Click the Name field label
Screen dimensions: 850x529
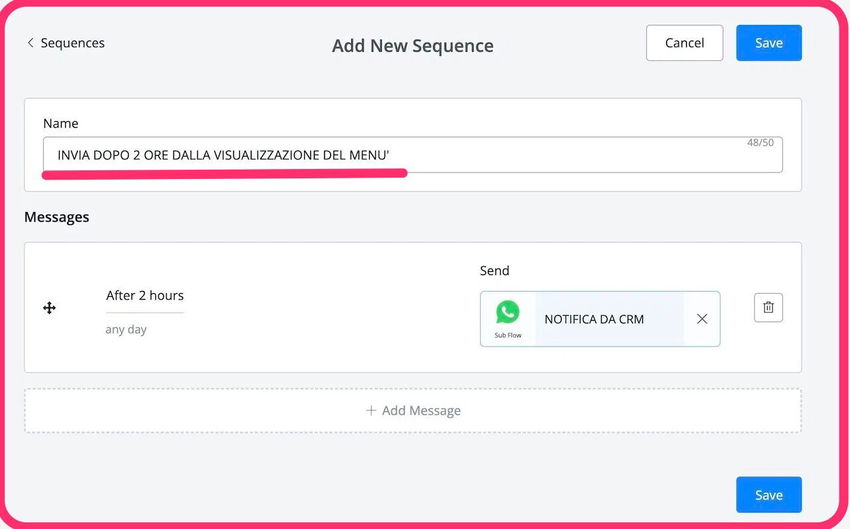60,123
